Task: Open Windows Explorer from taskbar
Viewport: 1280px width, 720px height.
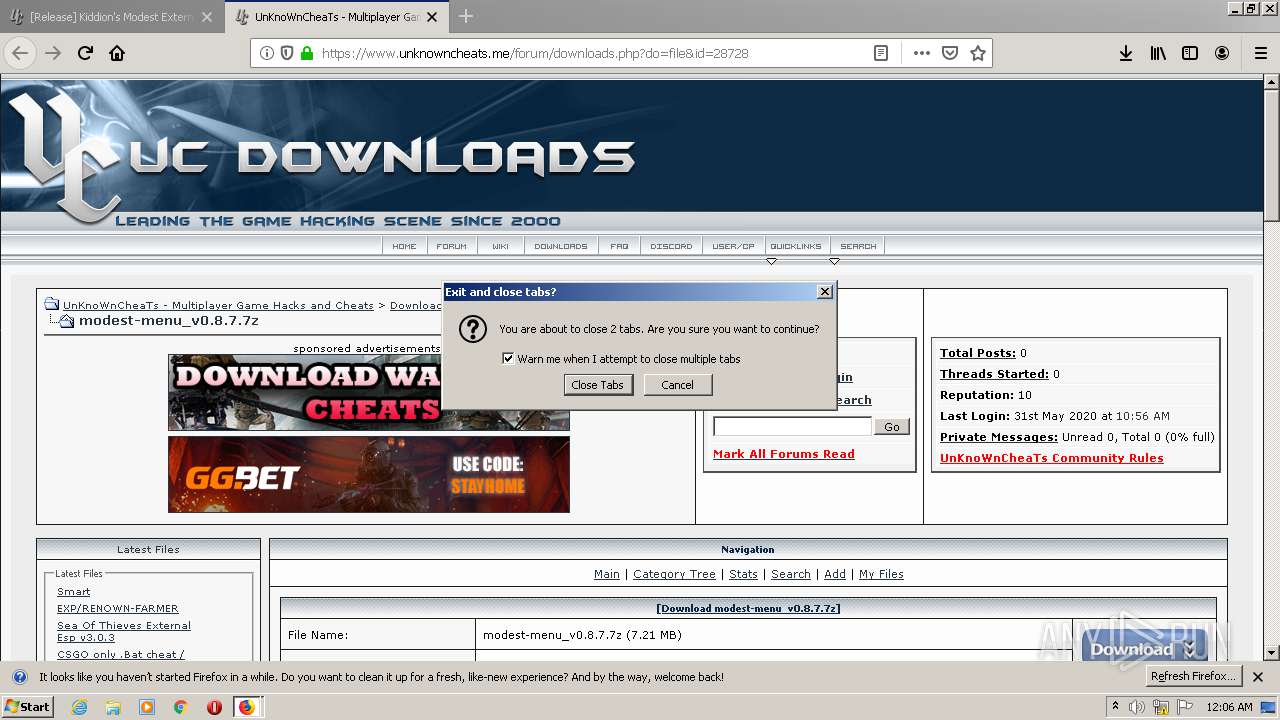Action: [113, 707]
